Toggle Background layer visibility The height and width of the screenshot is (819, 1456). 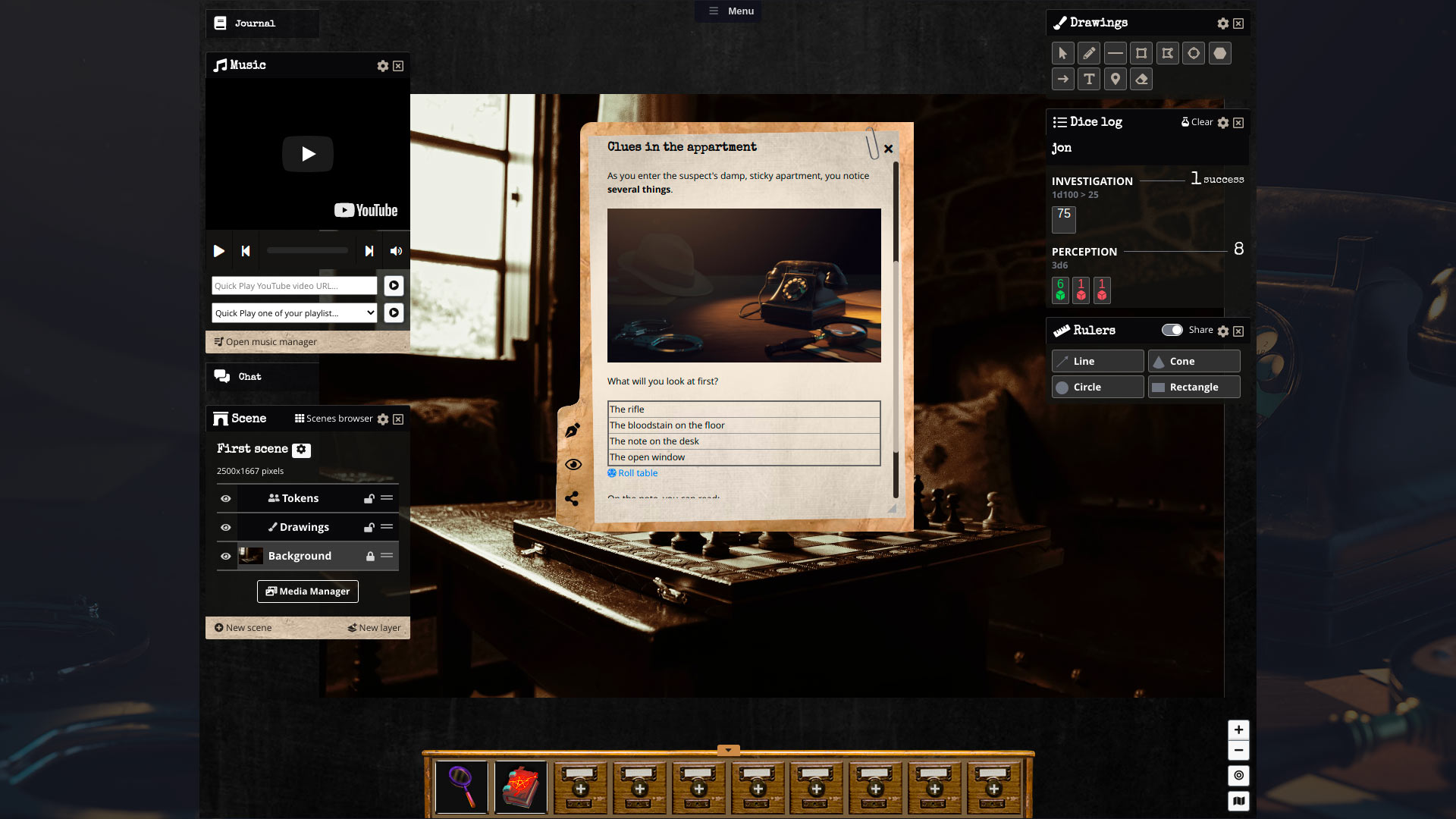(x=225, y=556)
